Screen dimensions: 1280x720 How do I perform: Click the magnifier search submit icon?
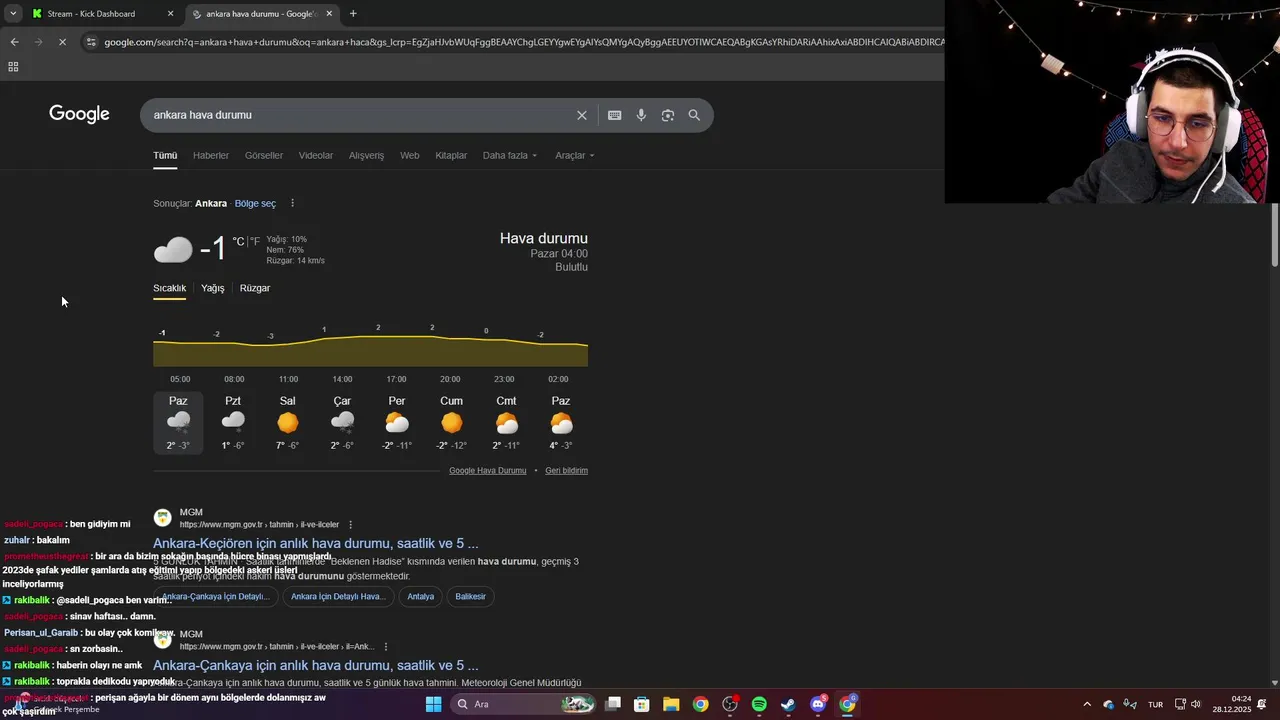(x=694, y=115)
